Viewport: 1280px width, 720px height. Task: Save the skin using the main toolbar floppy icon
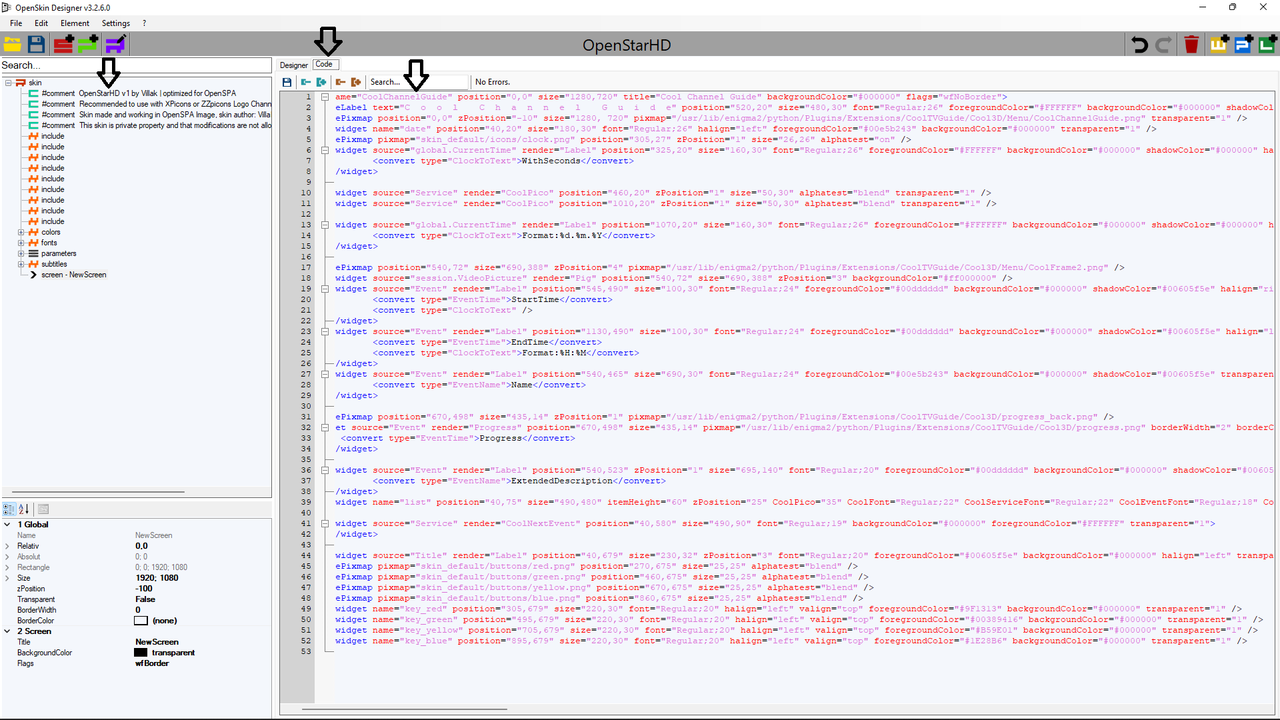click(36, 44)
